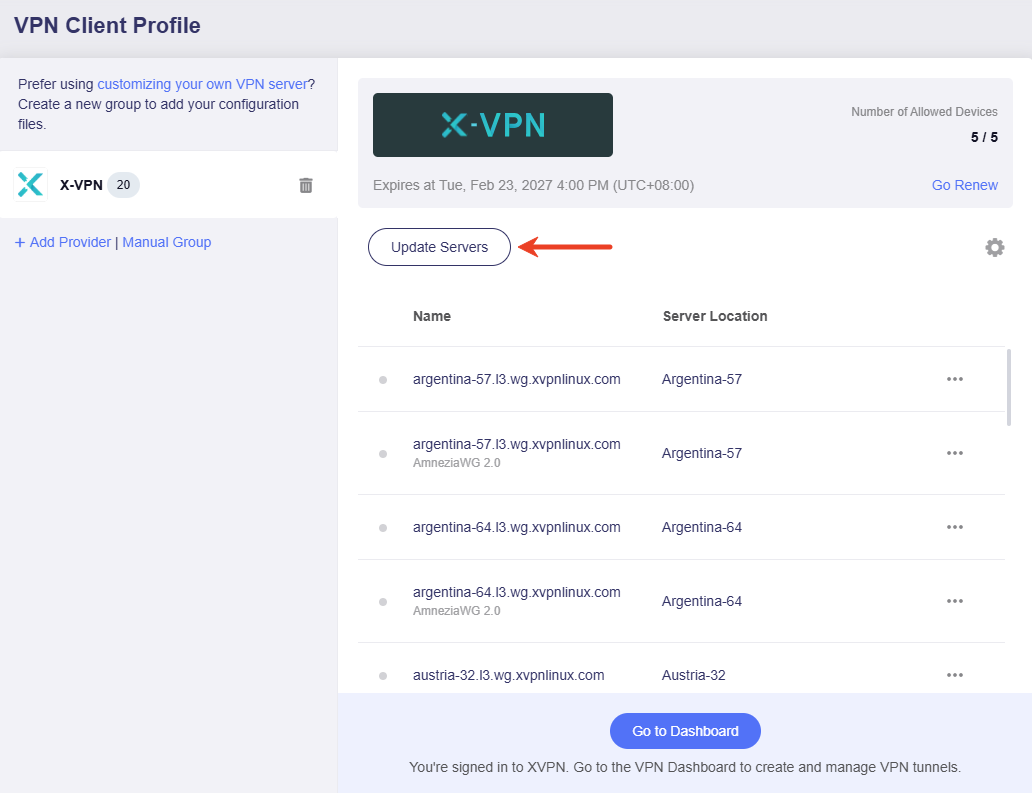Click the Austria-32 location cell
The image size is (1032, 793).
694,675
